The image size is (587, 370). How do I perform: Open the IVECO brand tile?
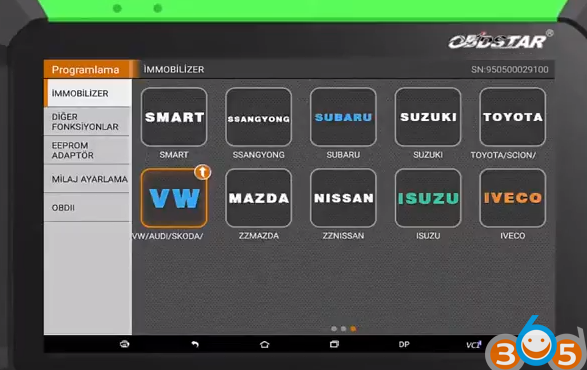pos(513,198)
